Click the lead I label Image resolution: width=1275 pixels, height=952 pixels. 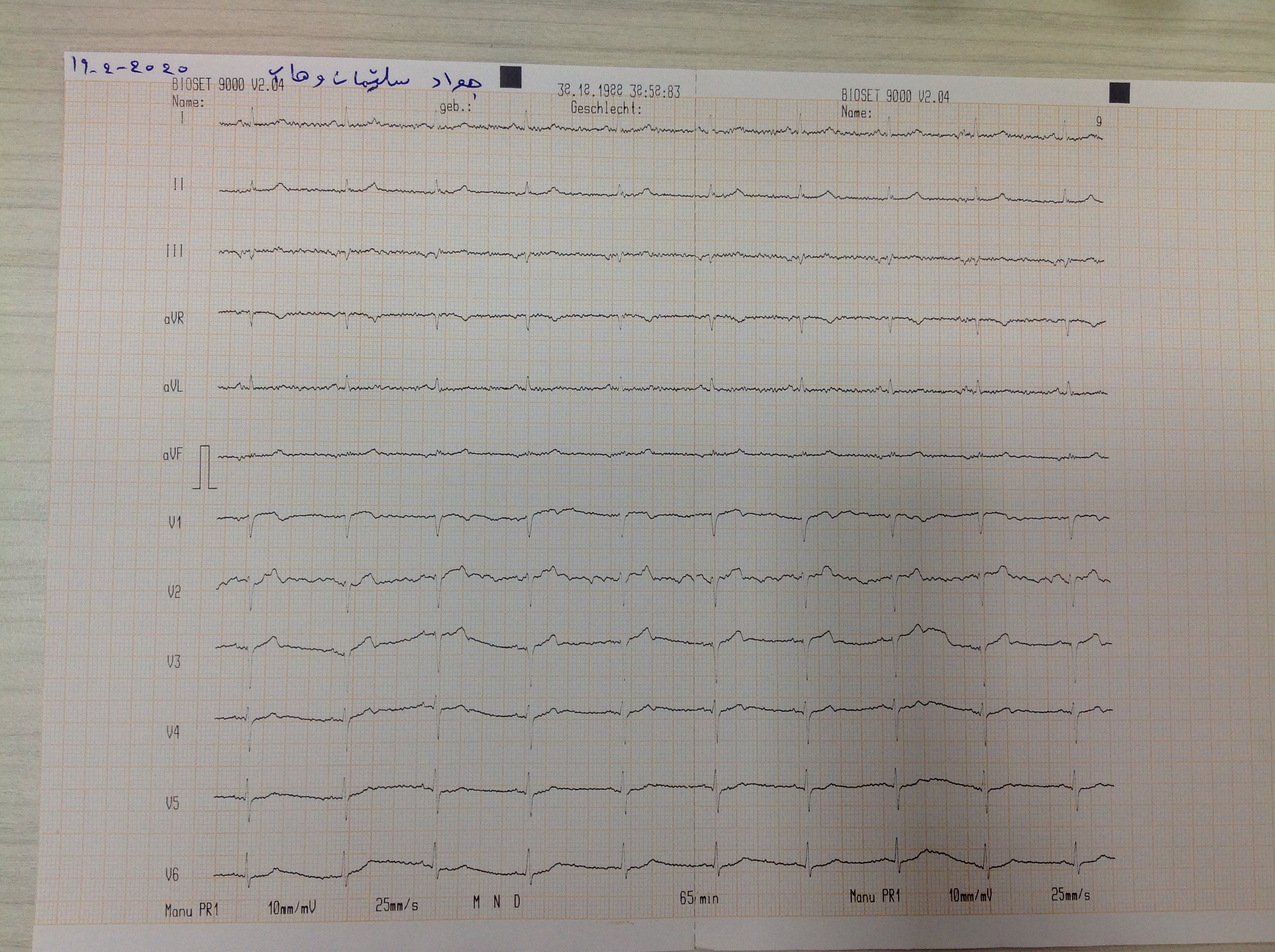click(182, 118)
